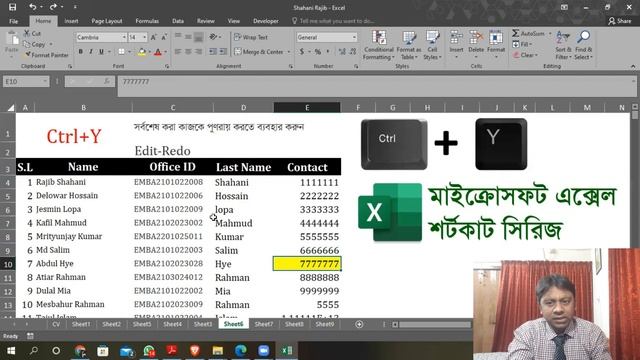The width and height of the screenshot is (640, 360).
Task: Apply Accounting dollar number format
Action: 302,52
